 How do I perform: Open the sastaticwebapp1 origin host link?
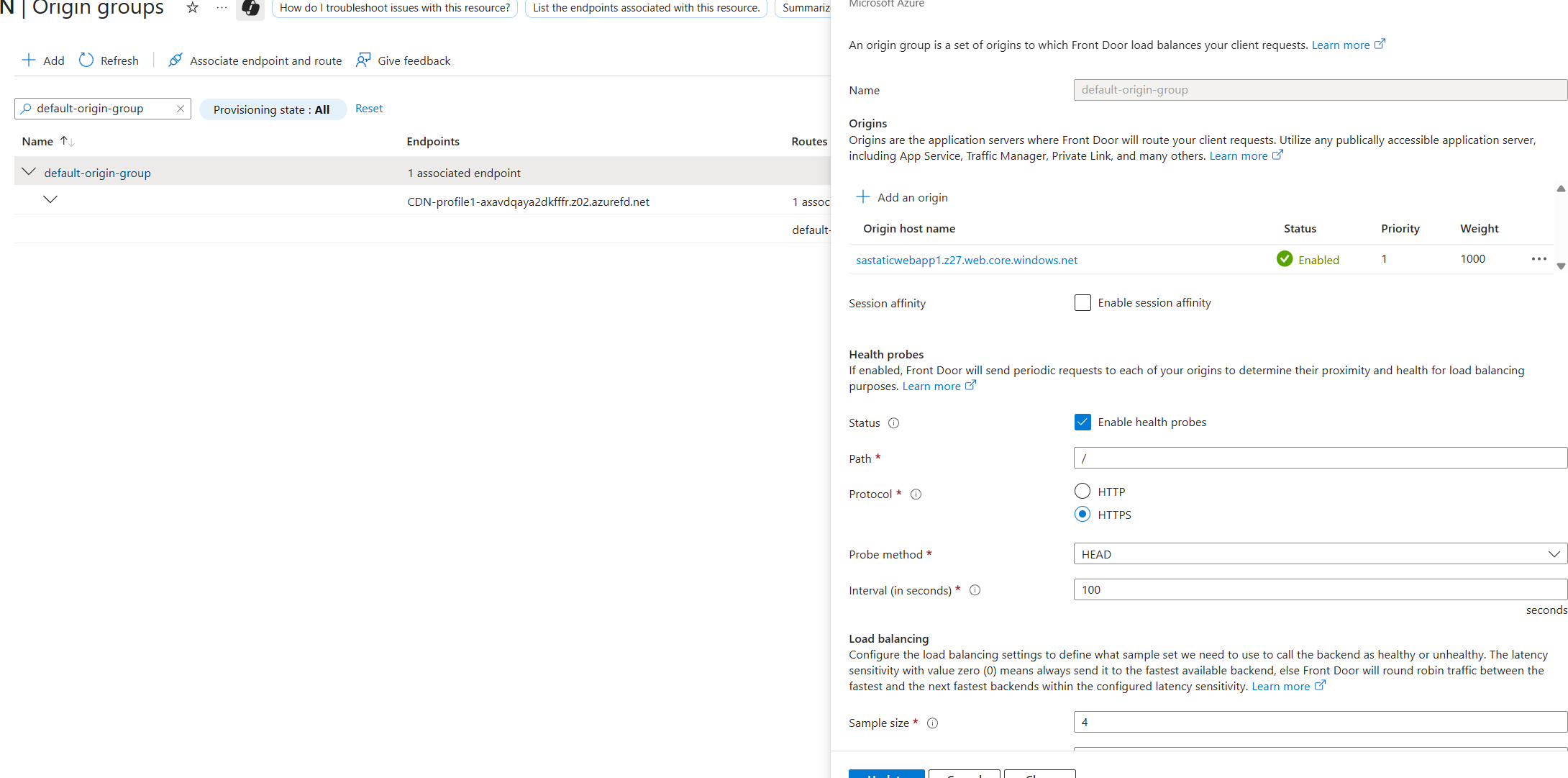tap(967, 260)
